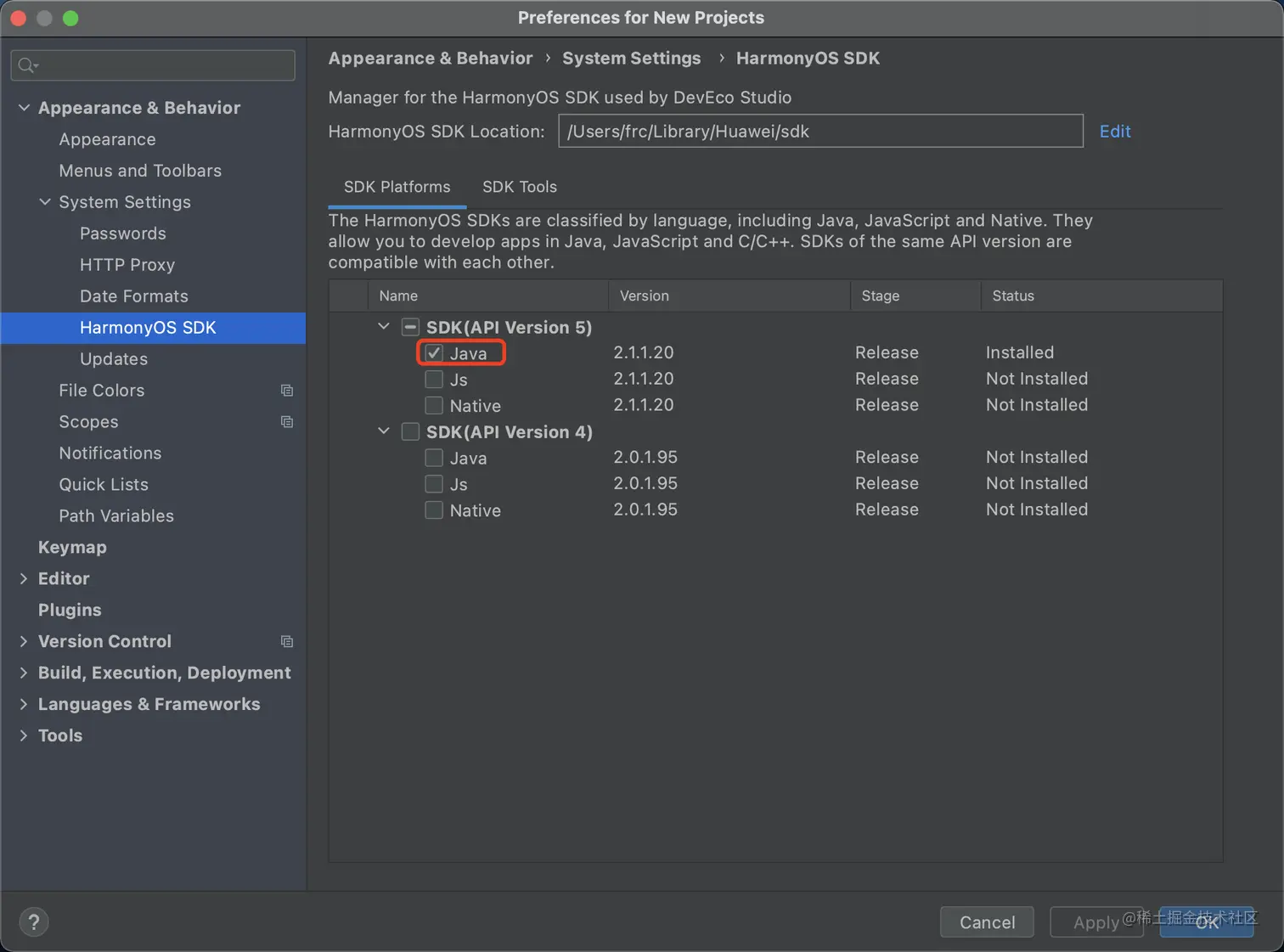The width and height of the screenshot is (1284, 952).
Task: Open Menus and Toolbars settings
Action: 140,171
